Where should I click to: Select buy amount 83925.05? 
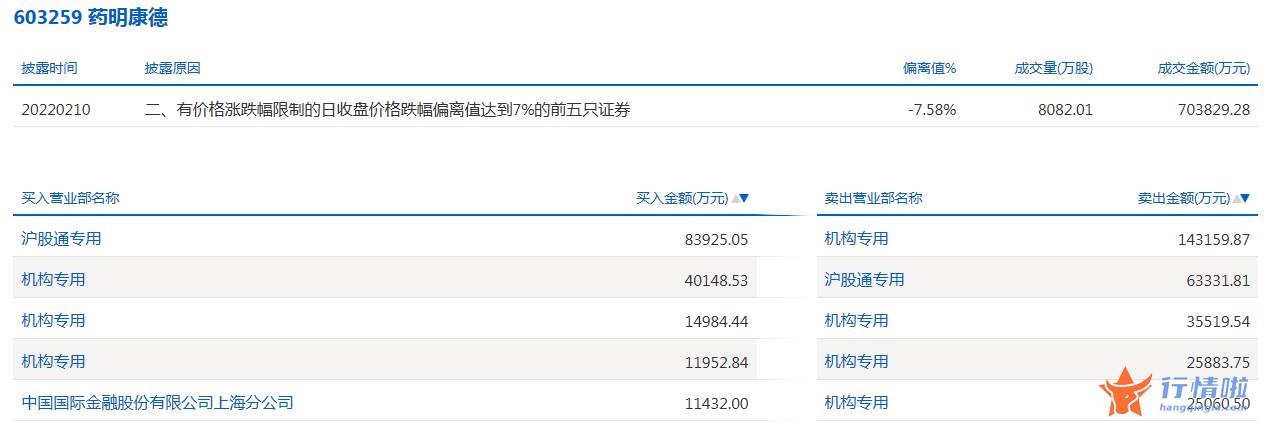tap(715, 240)
